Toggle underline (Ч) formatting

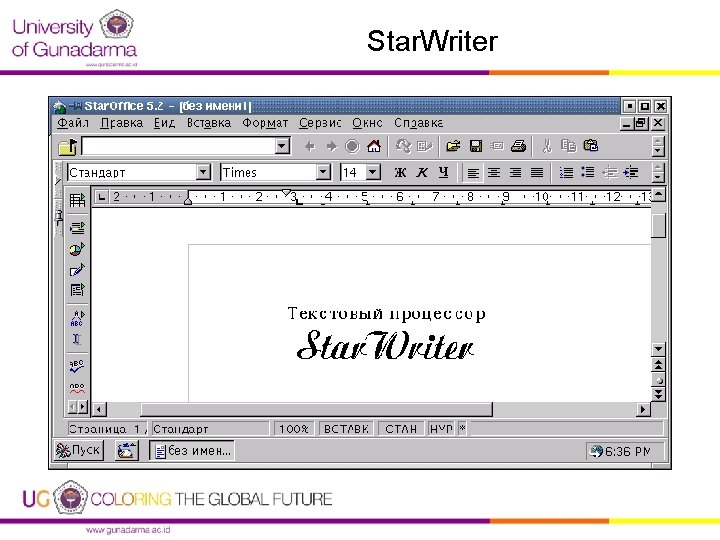pos(443,173)
